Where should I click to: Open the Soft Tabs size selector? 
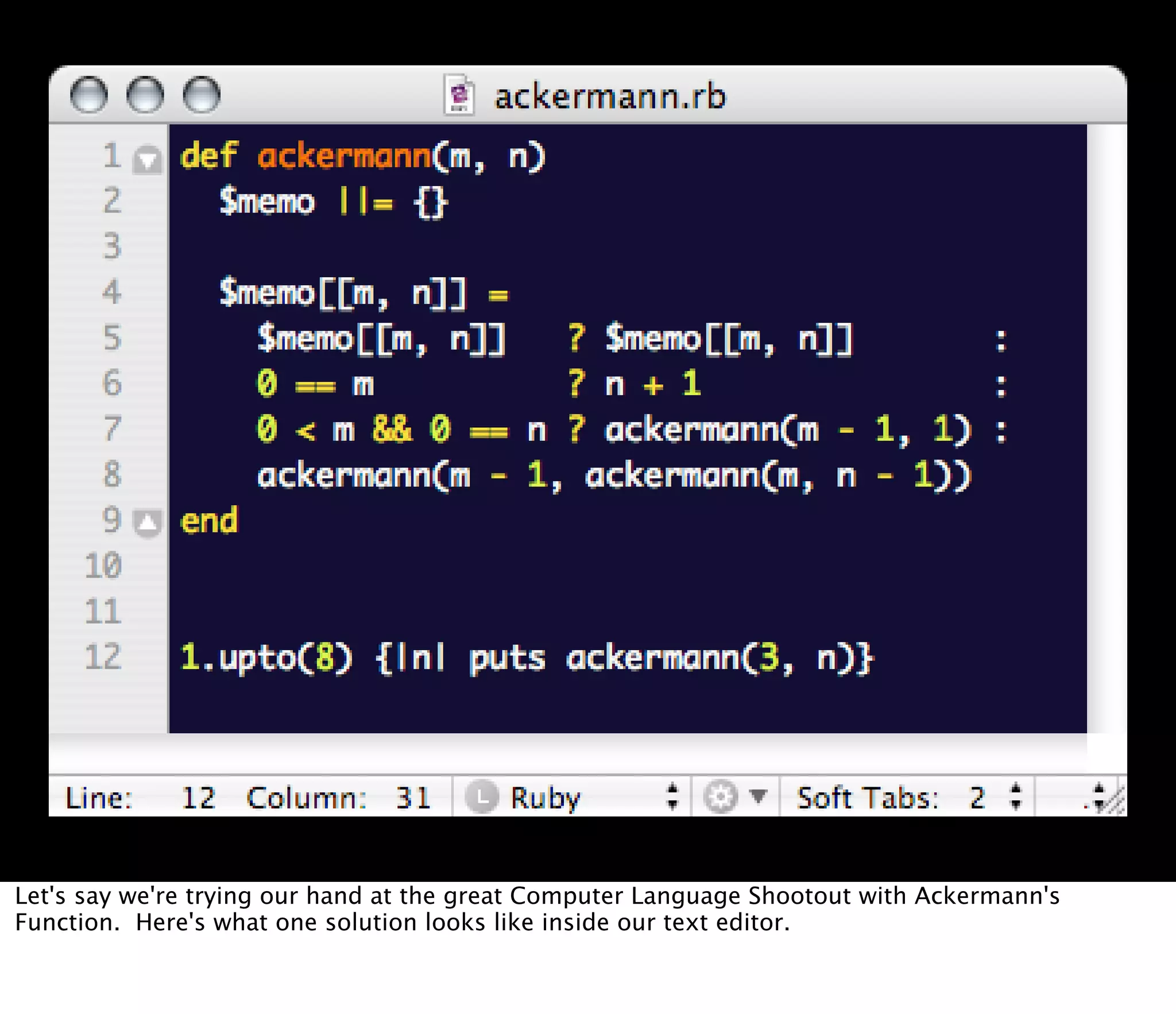click(907, 797)
